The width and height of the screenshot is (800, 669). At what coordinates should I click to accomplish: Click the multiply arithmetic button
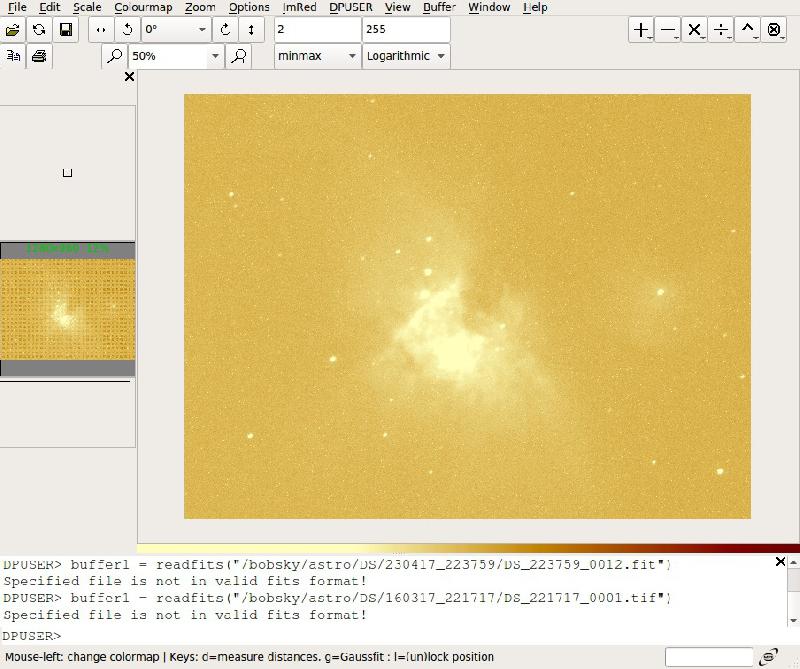pos(694,30)
